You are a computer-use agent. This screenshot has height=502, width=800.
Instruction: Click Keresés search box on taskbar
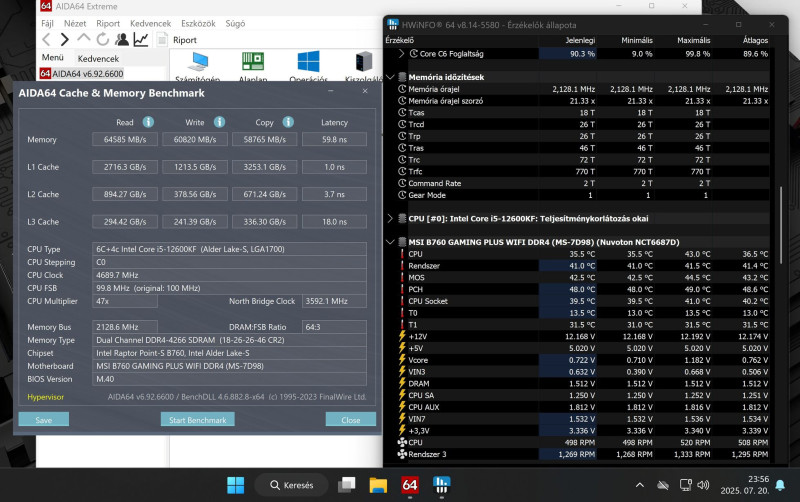tap(291, 485)
